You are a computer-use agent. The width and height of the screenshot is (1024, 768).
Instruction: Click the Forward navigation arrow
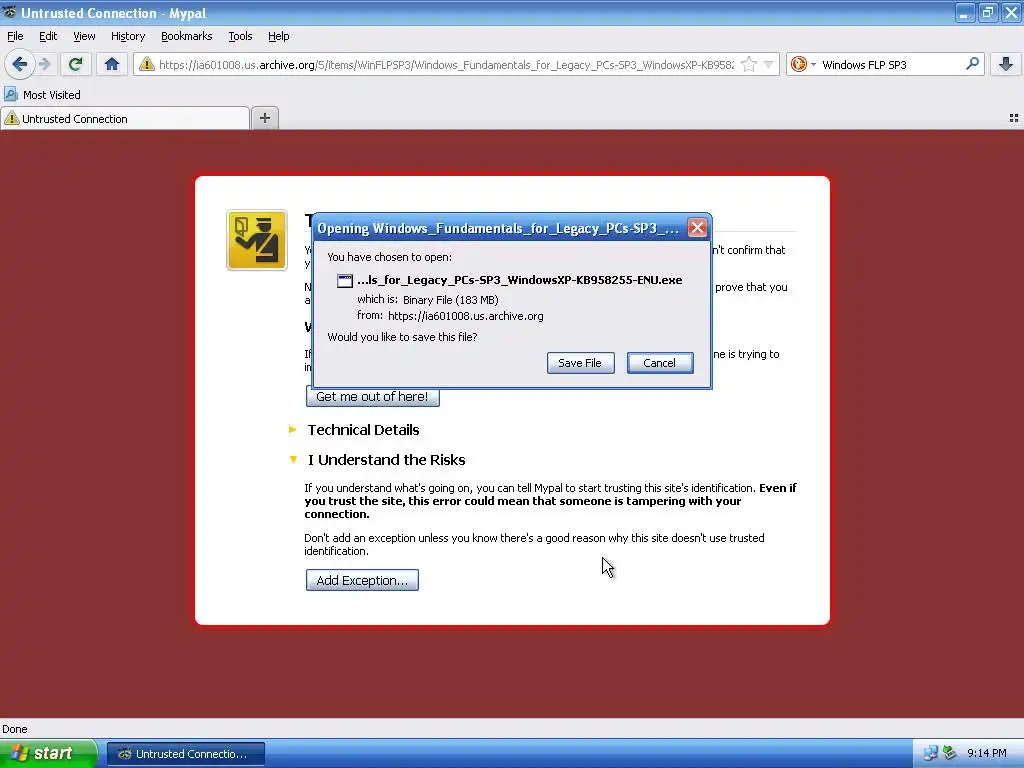pos(44,64)
